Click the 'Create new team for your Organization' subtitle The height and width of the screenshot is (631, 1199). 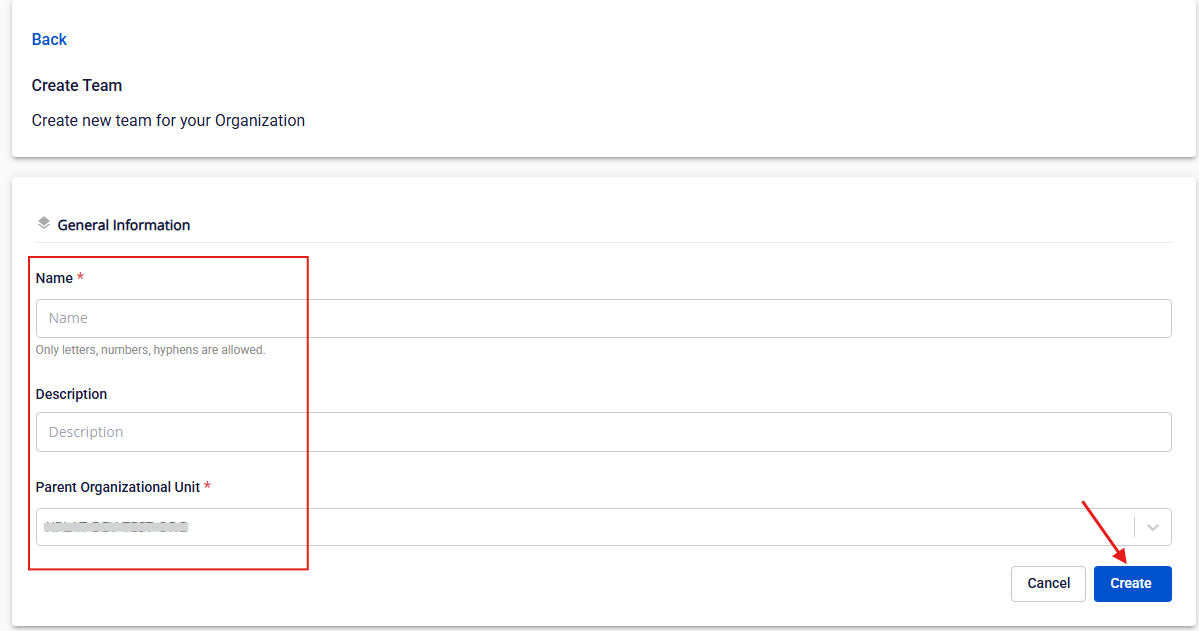click(x=168, y=120)
